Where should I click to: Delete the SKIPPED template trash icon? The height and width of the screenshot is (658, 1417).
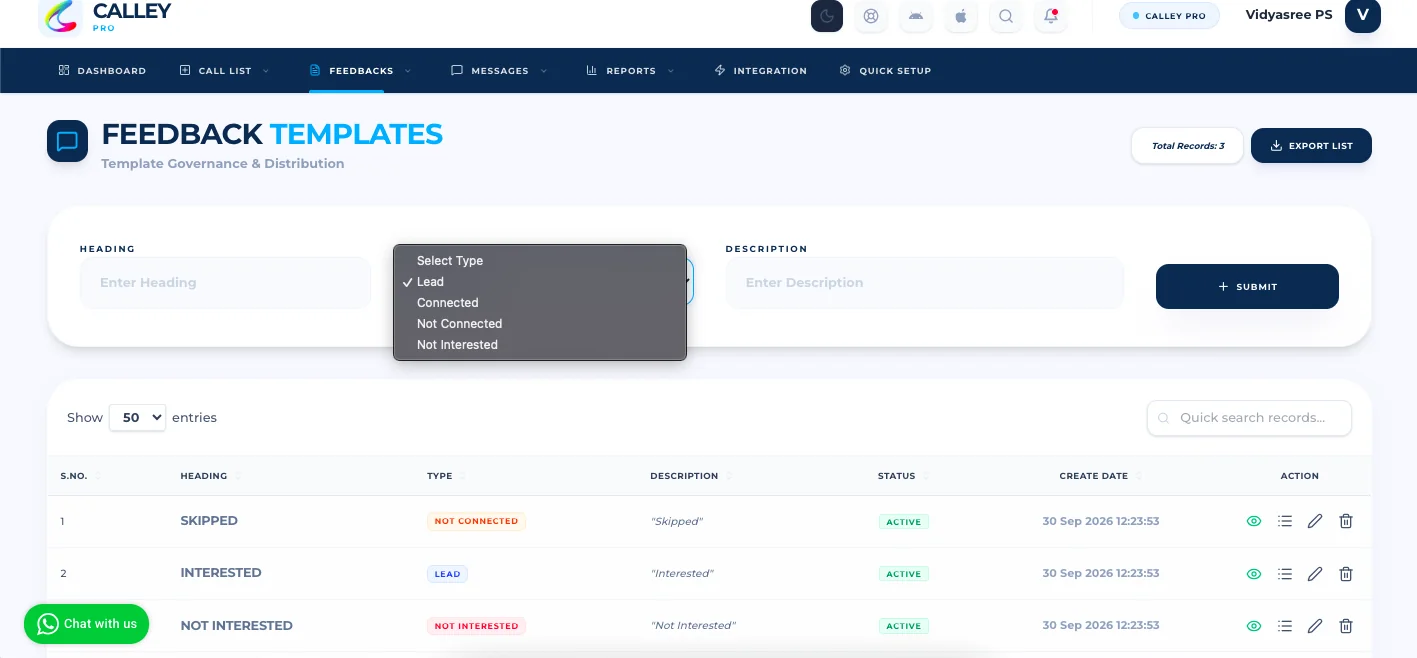[x=1346, y=521]
